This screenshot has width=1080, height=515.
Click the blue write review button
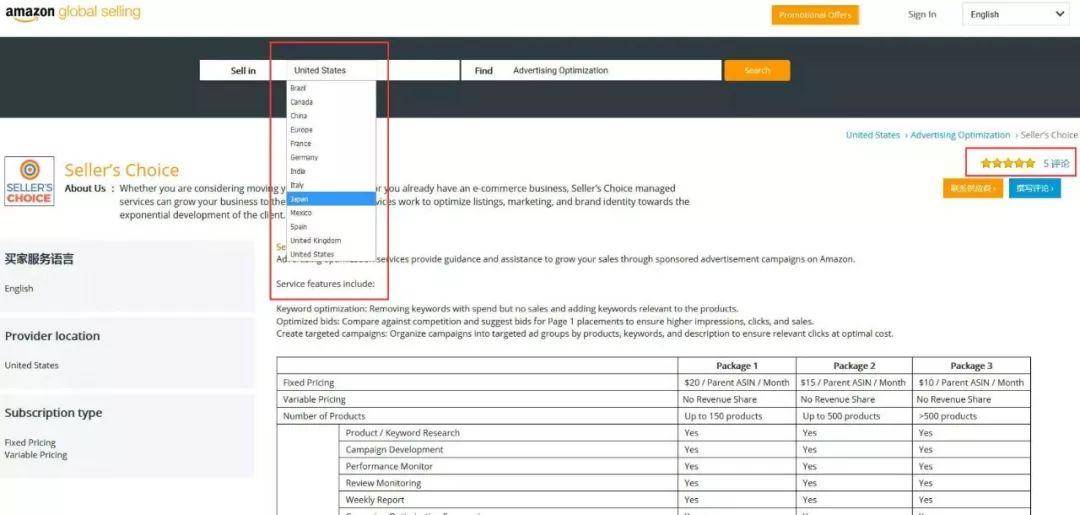1035,188
